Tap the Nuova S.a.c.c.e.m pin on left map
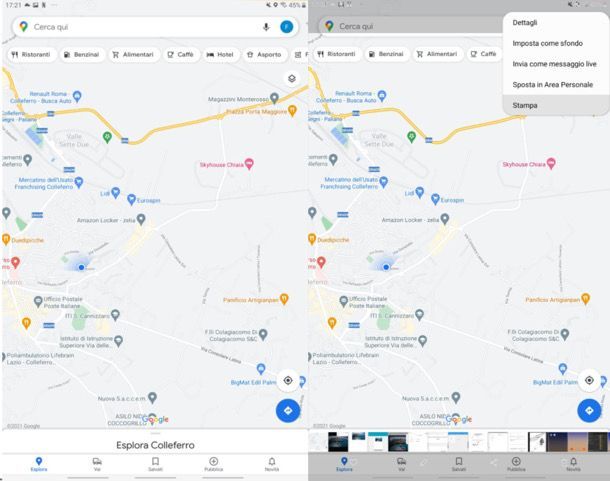Screen dimensions: 610x481 tap(152, 397)
